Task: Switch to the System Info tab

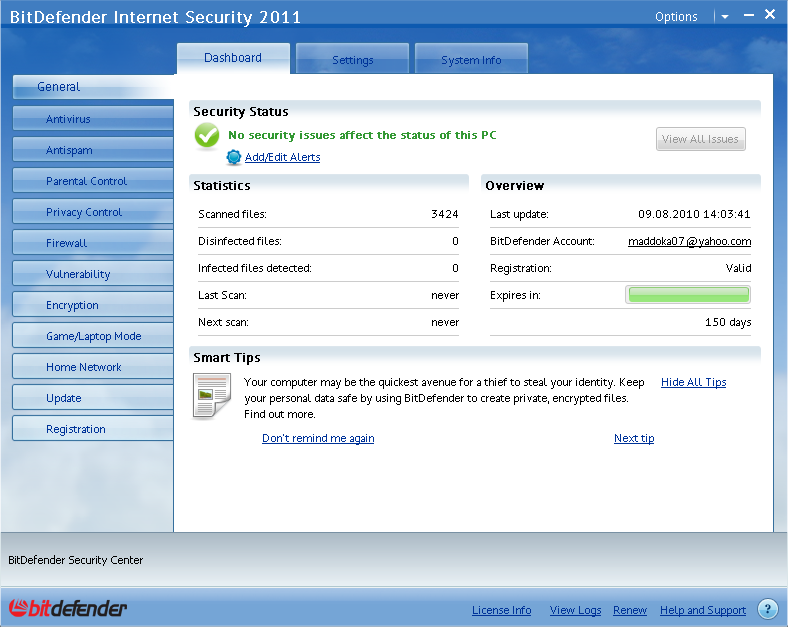Action: coord(471,60)
